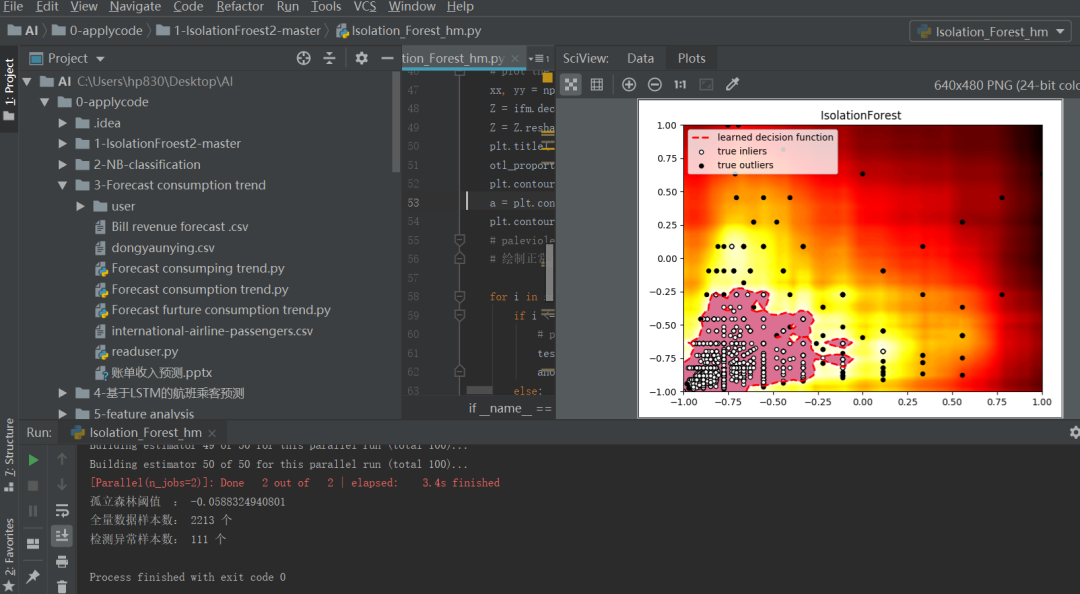Close the Isolation_Forest_hm.py editor tab
Image resolution: width=1080 pixels, height=594 pixels.
tap(515, 59)
